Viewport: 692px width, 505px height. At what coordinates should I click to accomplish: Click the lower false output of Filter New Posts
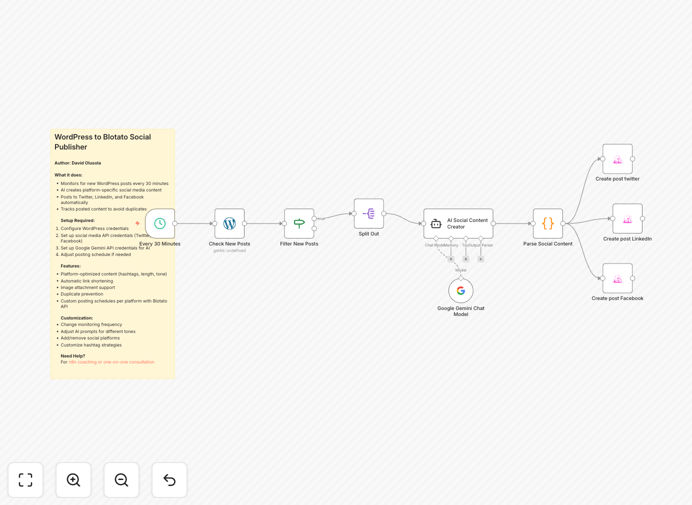[x=314, y=229]
